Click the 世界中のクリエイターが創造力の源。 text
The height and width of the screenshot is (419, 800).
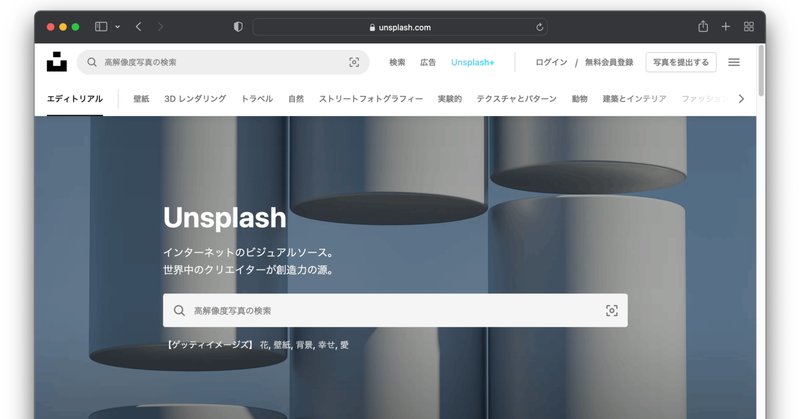249,270
